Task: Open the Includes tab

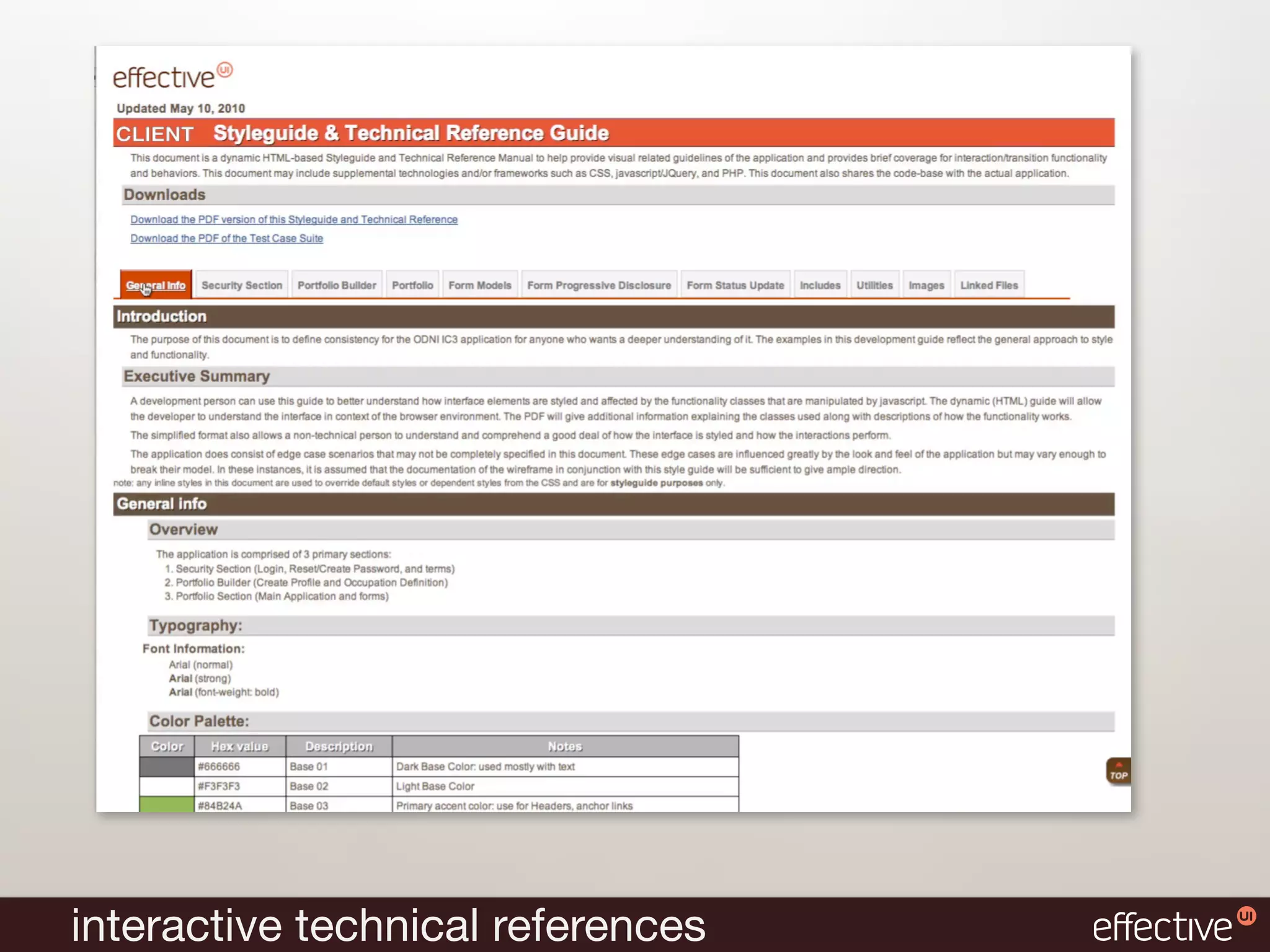Action: click(x=820, y=285)
